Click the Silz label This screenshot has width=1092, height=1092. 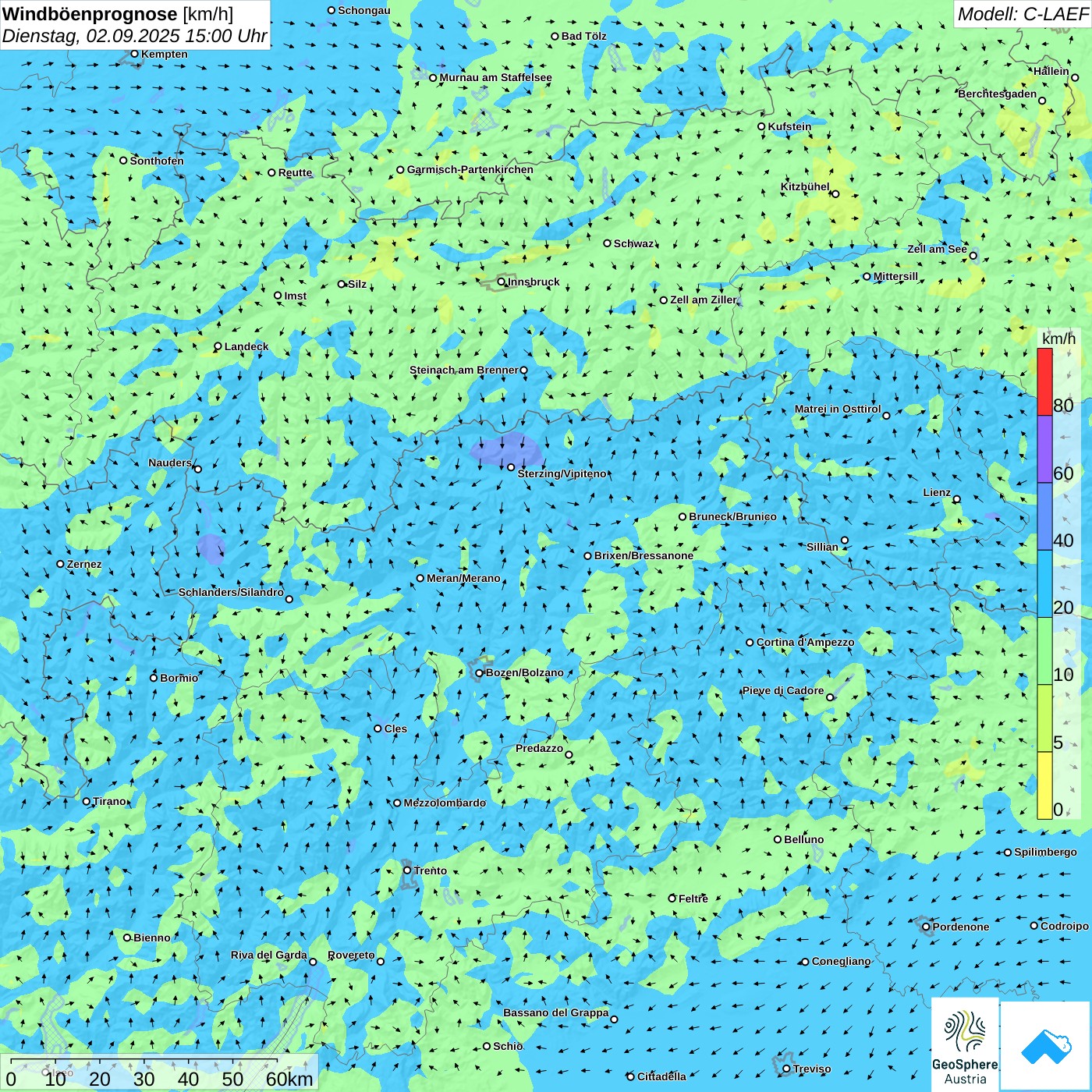[357, 284]
